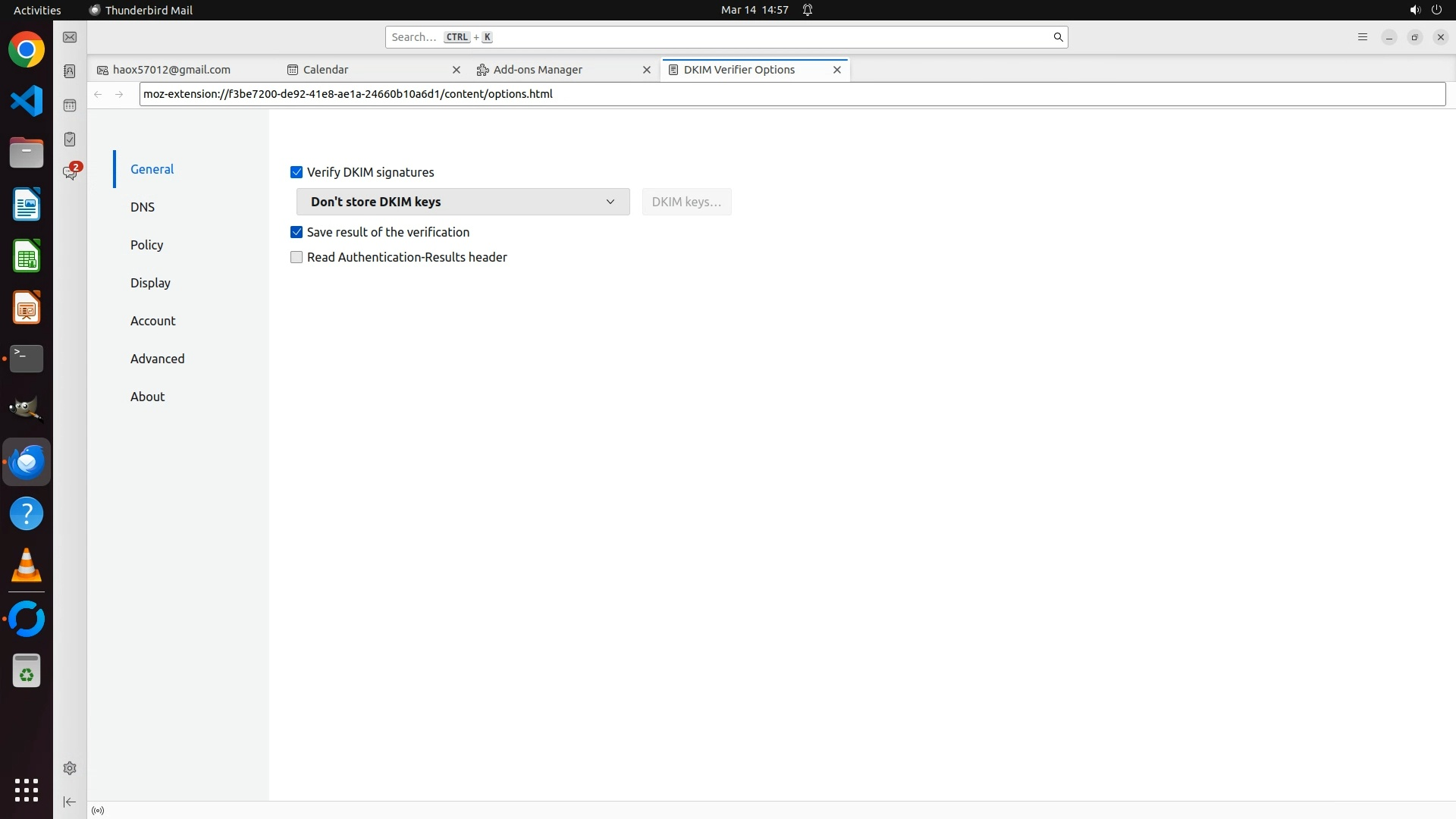
Task: Open the Tasks space icon
Action: click(70, 140)
